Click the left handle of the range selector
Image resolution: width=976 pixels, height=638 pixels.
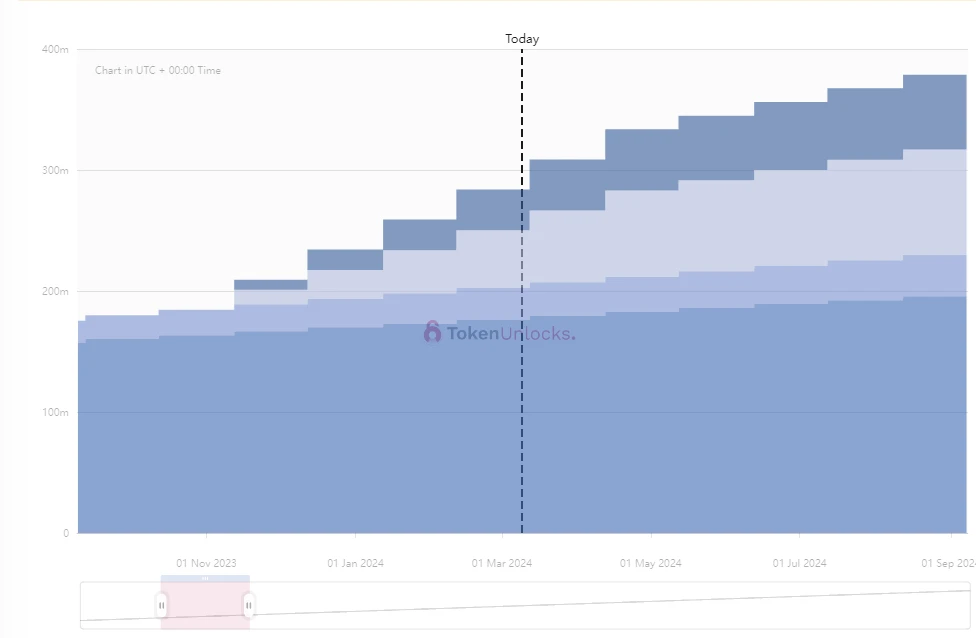tap(161, 605)
